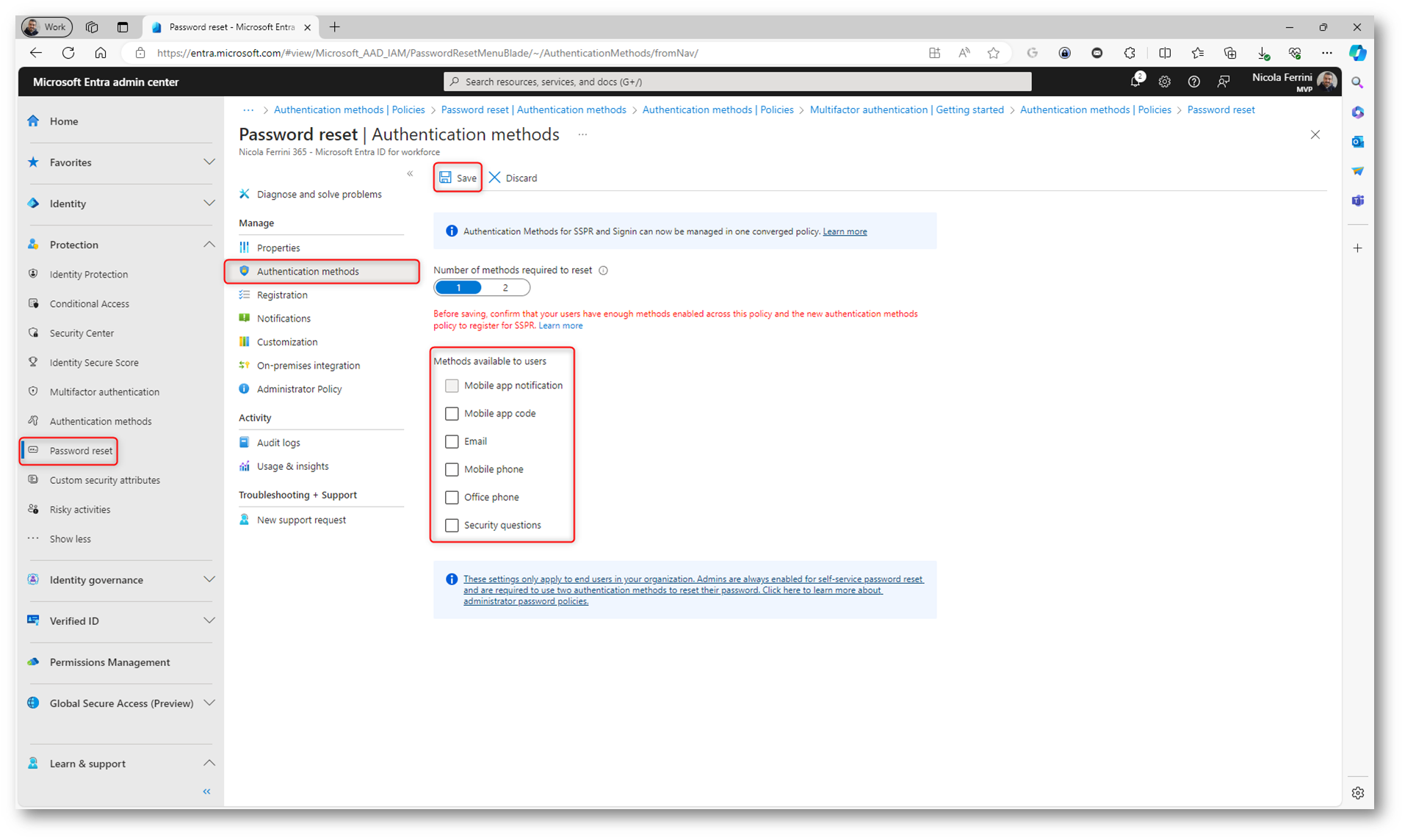Expand Global Secure Access (Preview)
Image resolution: width=1405 pixels, height=840 pixels.
(209, 703)
